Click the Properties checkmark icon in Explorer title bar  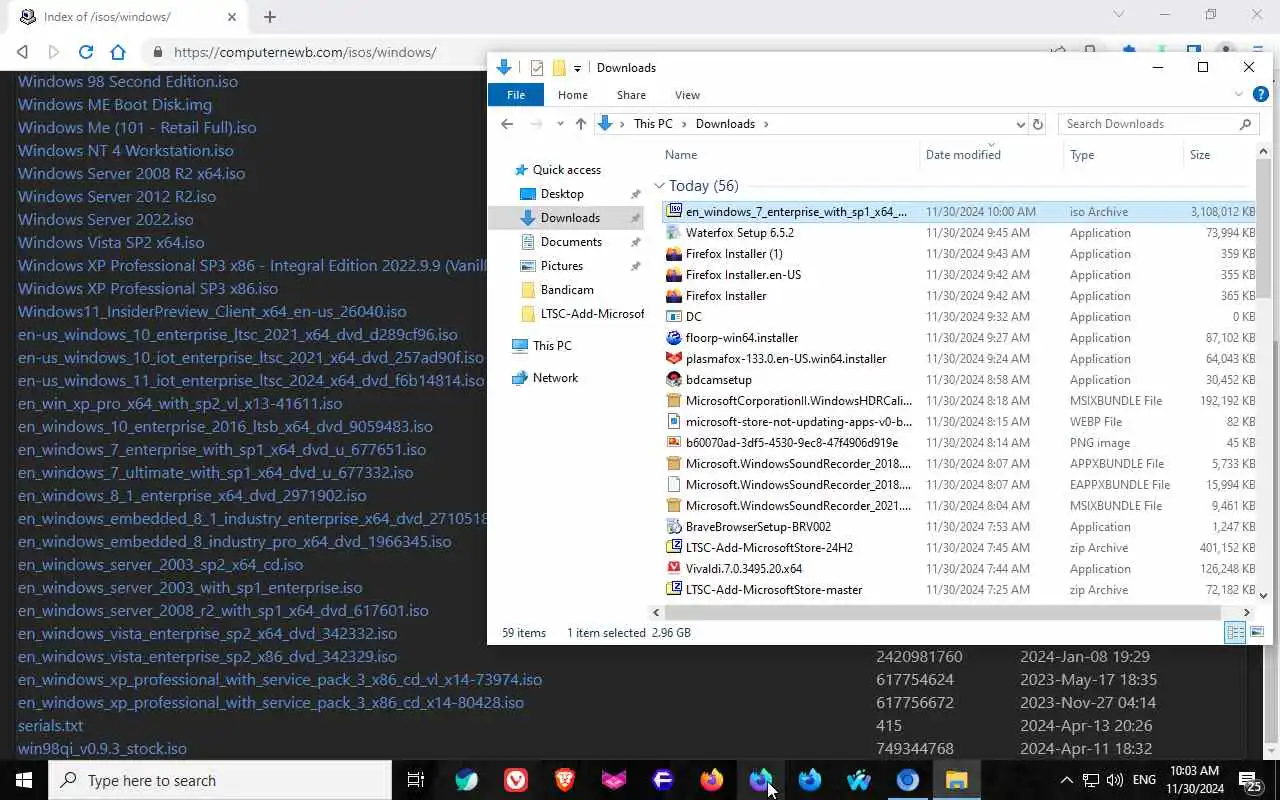pyautogui.click(x=537, y=68)
